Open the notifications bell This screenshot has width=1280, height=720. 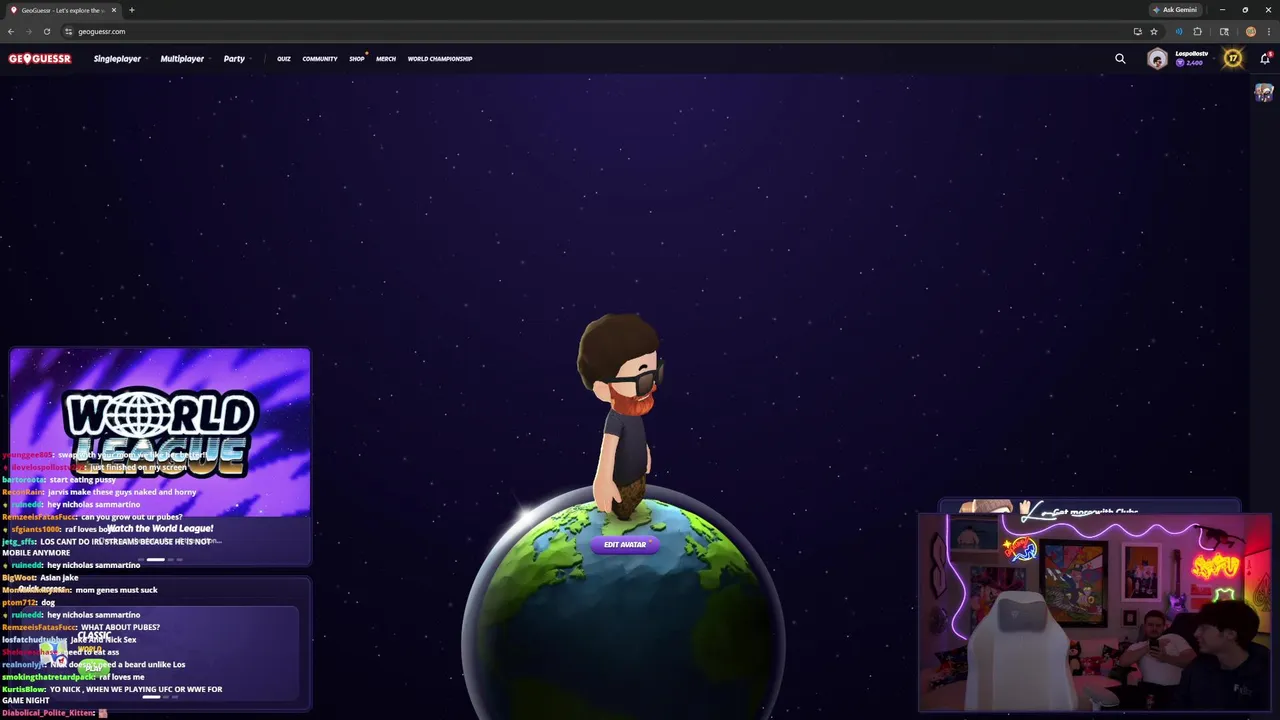tap(1265, 59)
